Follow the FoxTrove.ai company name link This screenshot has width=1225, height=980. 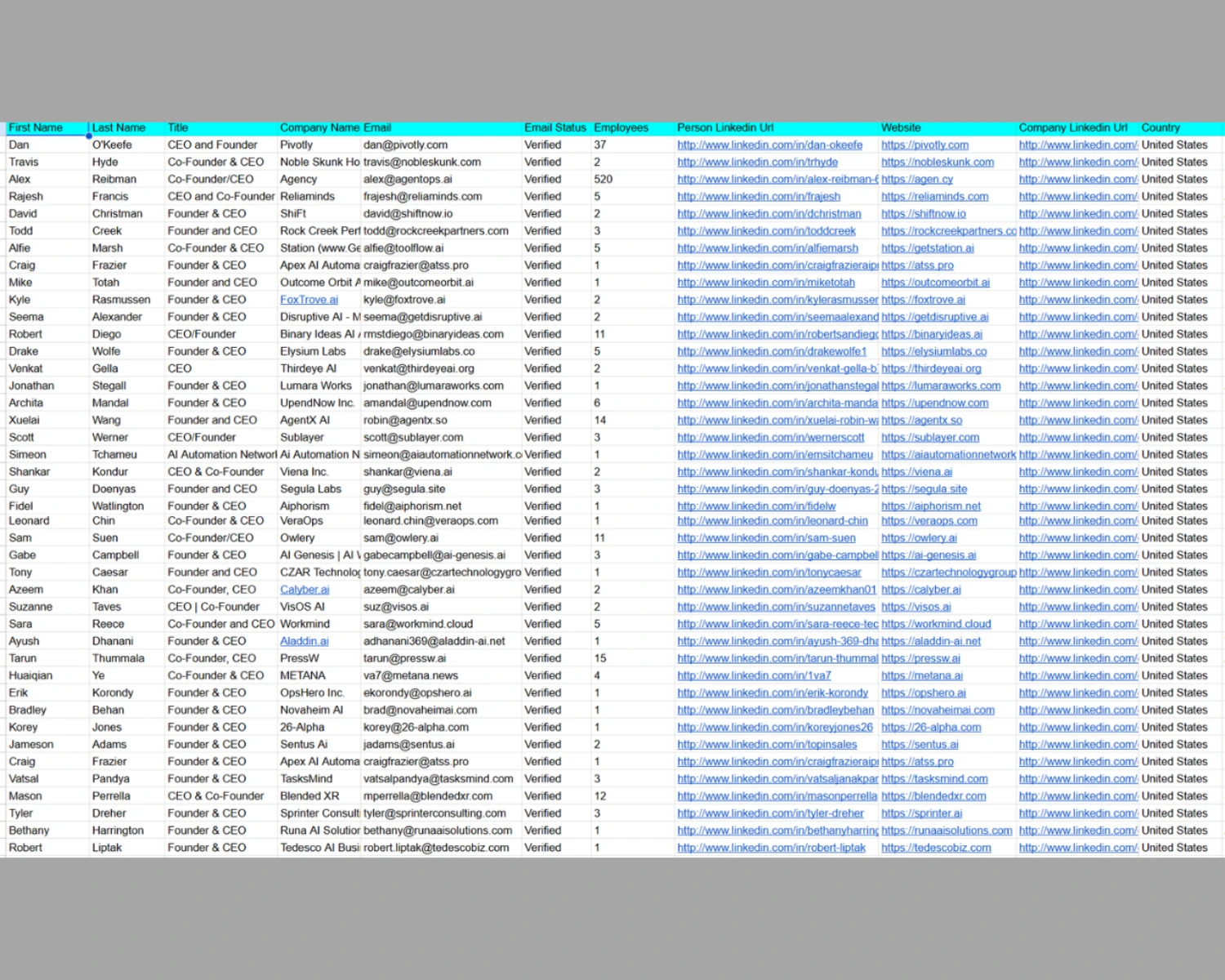click(309, 300)
